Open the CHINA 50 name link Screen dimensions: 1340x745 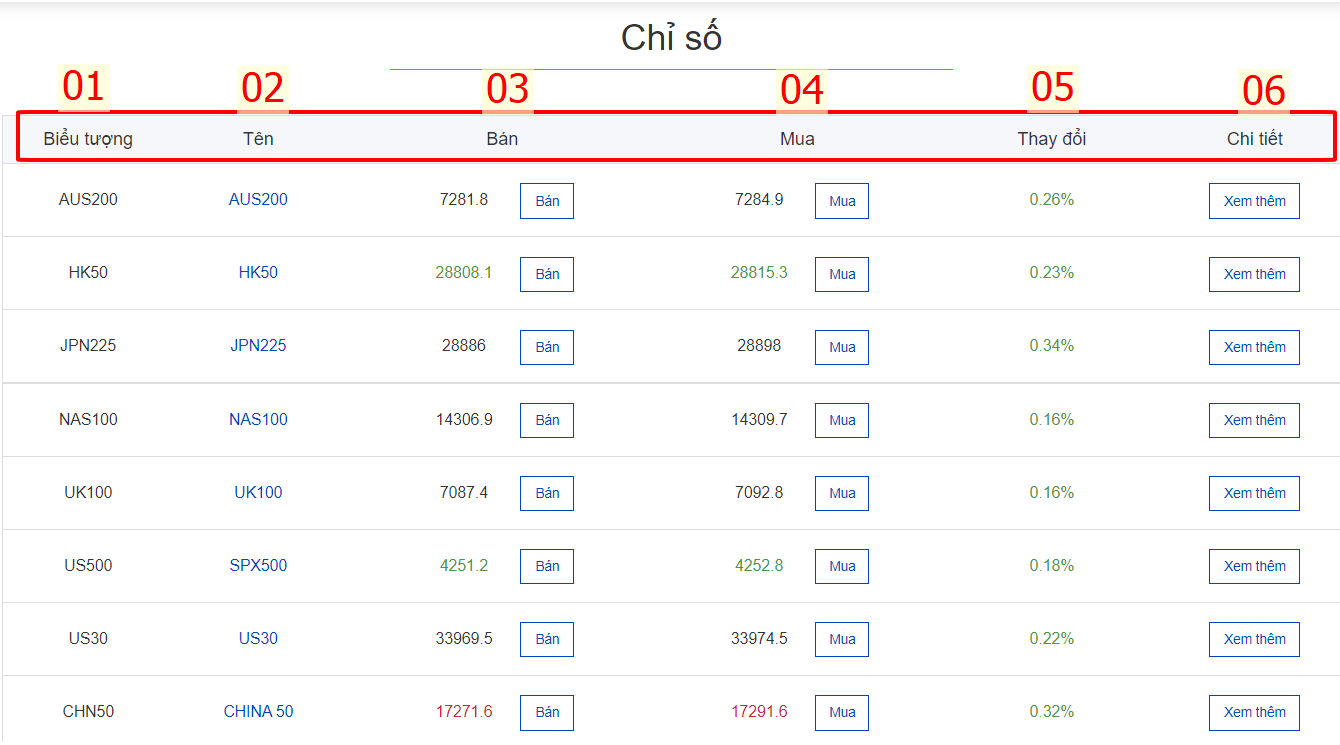[258, 711]
